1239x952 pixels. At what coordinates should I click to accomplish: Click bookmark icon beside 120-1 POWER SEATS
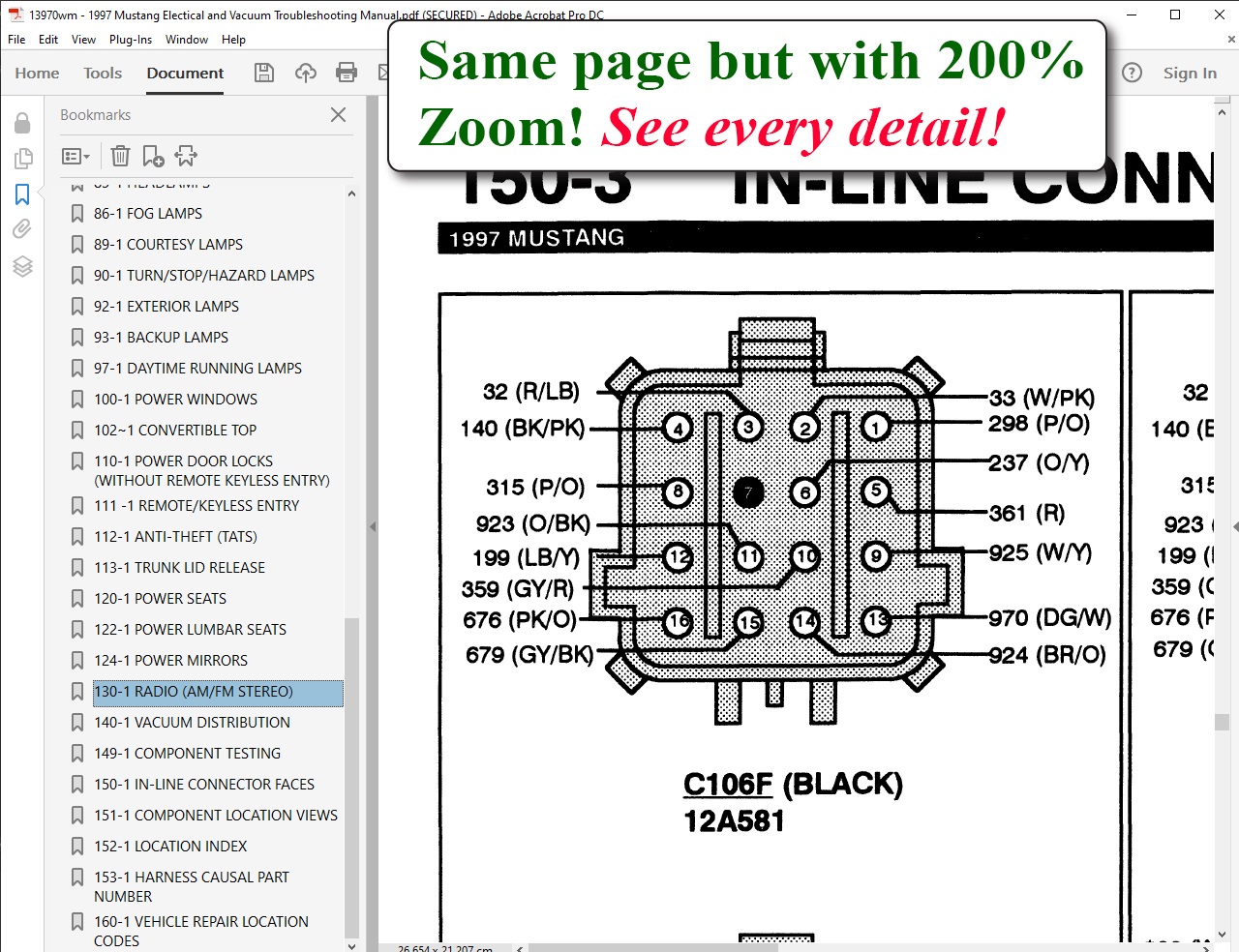pyautogui.click(x=77, y=599)
